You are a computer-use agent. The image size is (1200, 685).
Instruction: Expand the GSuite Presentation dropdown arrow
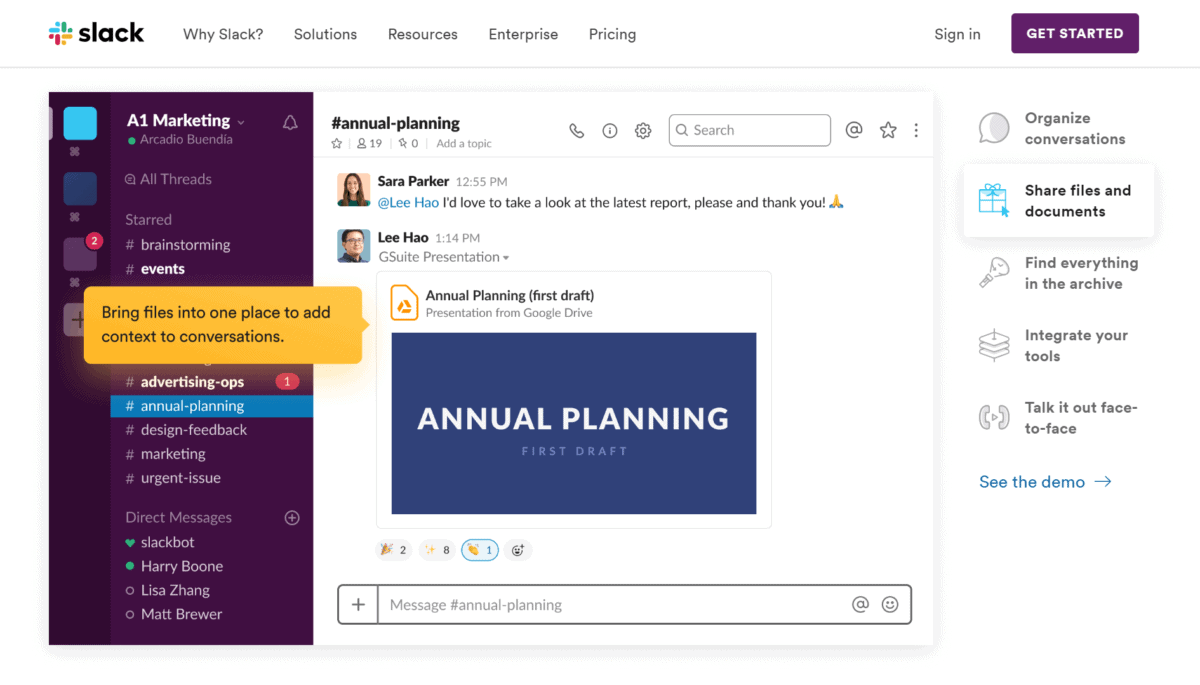pyautogui.click(x=506, y=258)
